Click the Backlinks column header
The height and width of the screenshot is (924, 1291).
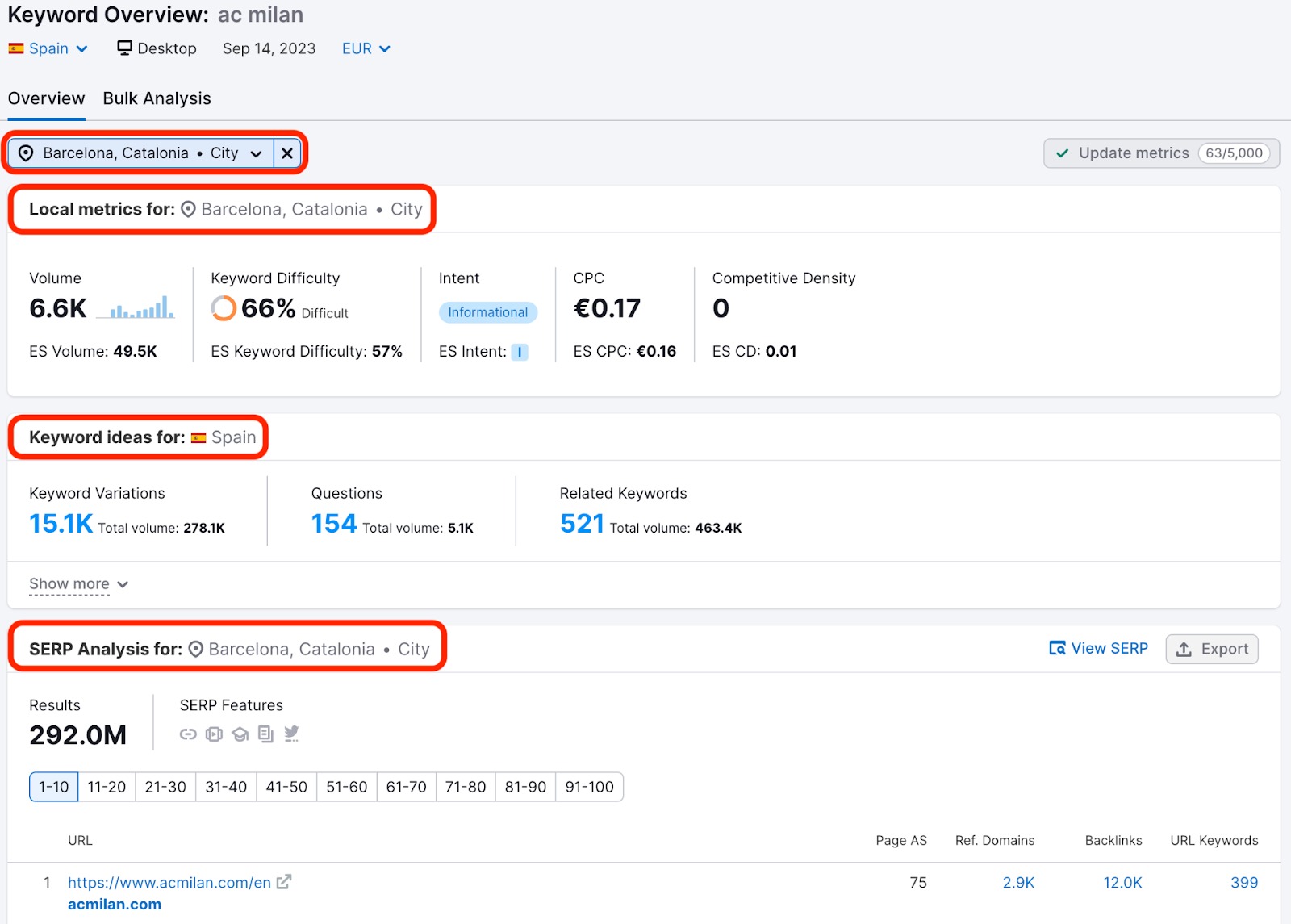(x=1113, y=841)
